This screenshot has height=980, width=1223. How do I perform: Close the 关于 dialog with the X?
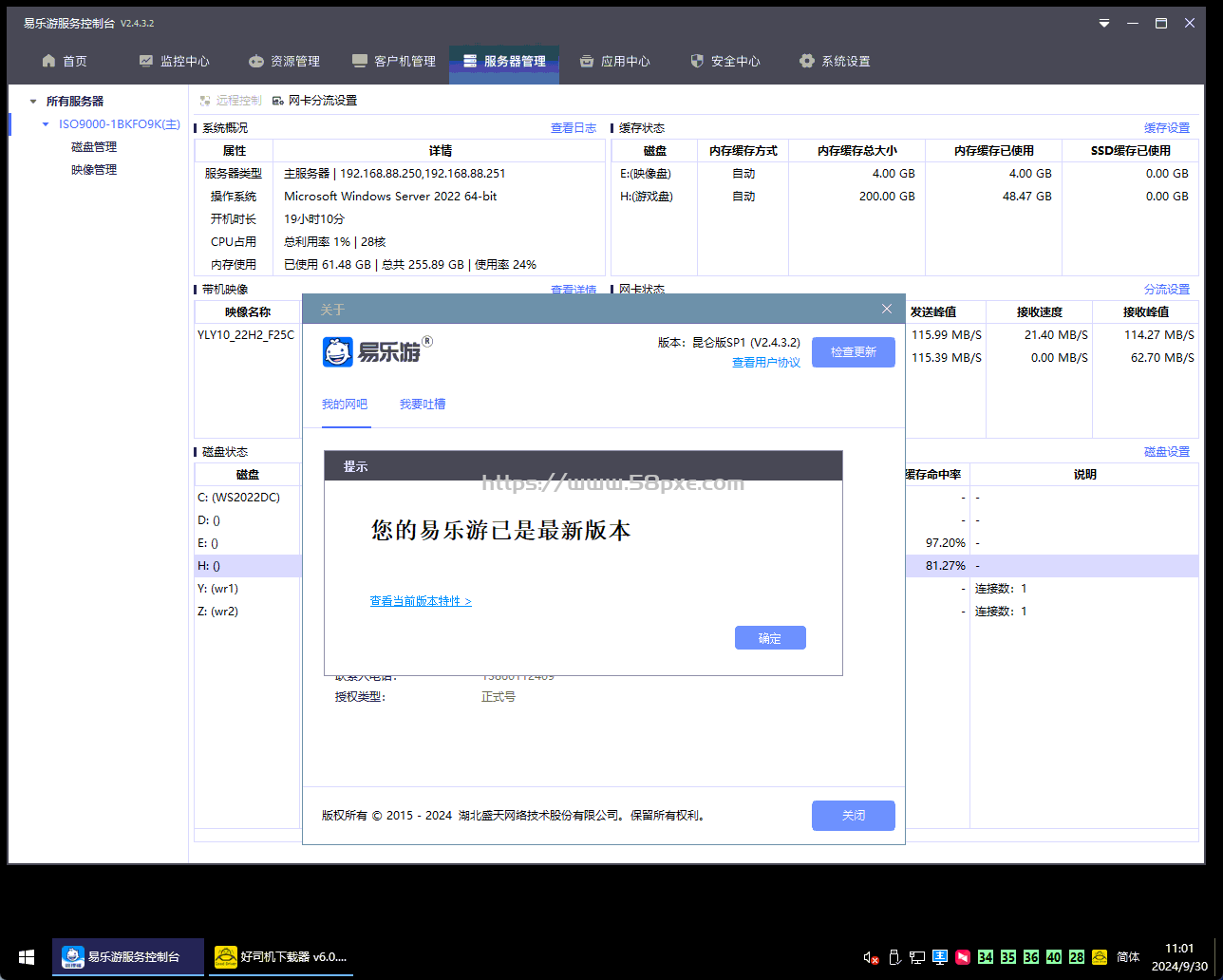887,310
